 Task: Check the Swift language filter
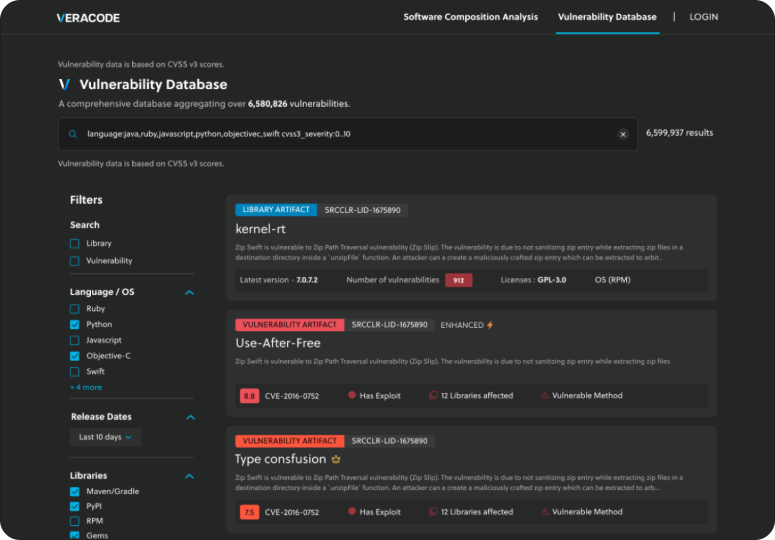pyautogui.click(x=75, y=372)
